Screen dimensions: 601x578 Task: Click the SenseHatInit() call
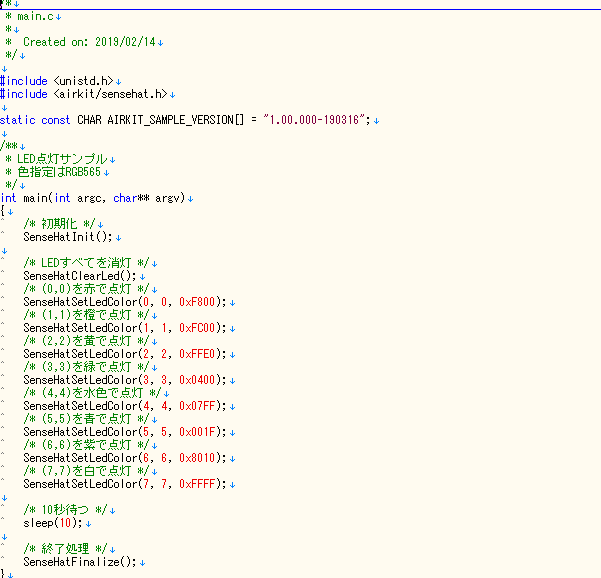point(70,237)
